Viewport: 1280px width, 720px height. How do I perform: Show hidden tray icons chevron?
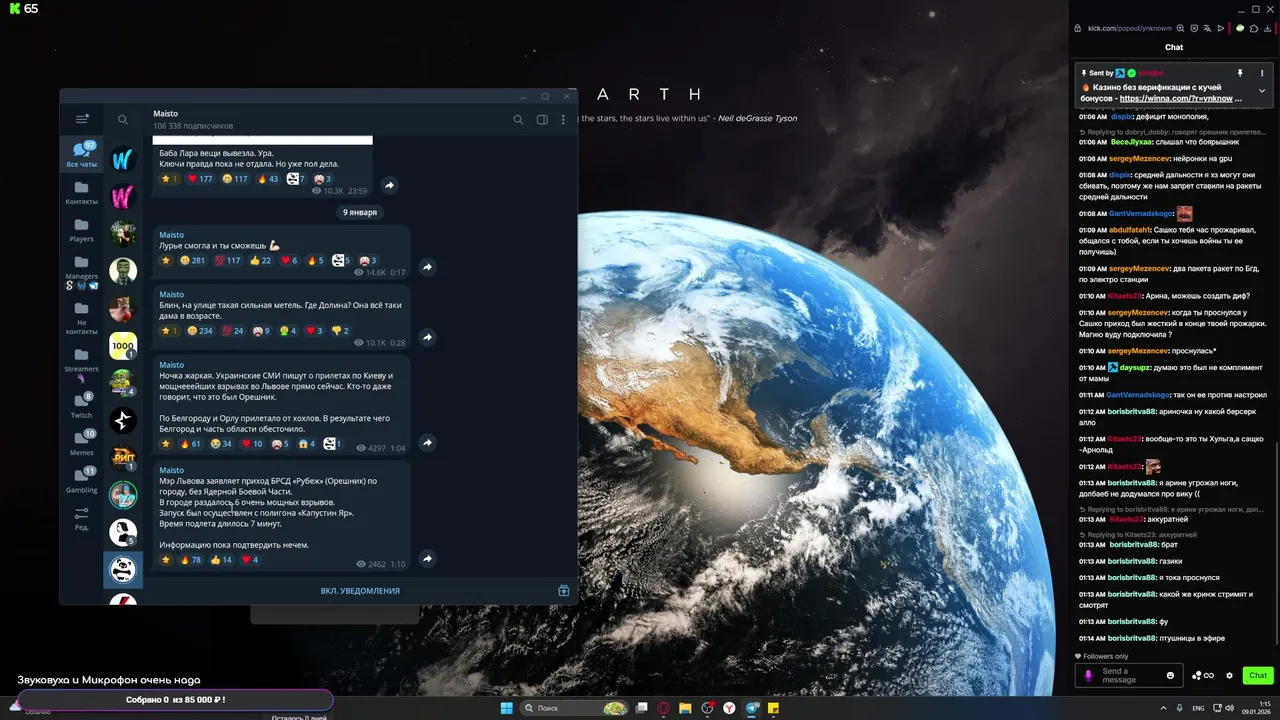[1162, 708]
